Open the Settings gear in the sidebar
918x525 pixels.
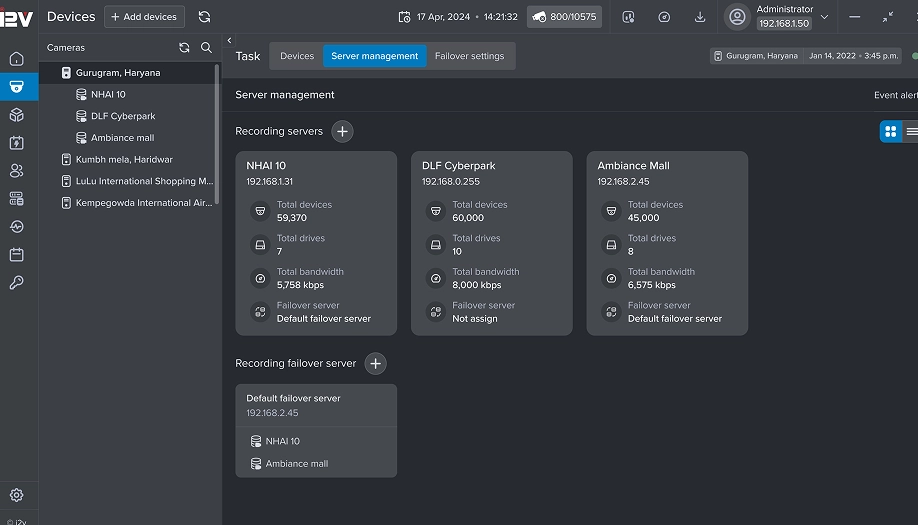point(16,495)
